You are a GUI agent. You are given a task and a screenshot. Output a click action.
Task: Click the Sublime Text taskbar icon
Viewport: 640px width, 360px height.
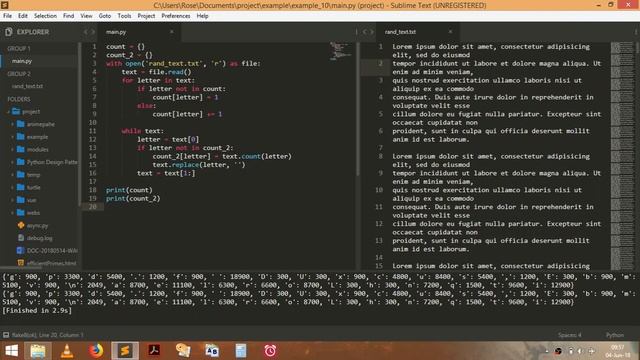click(125, 351)
